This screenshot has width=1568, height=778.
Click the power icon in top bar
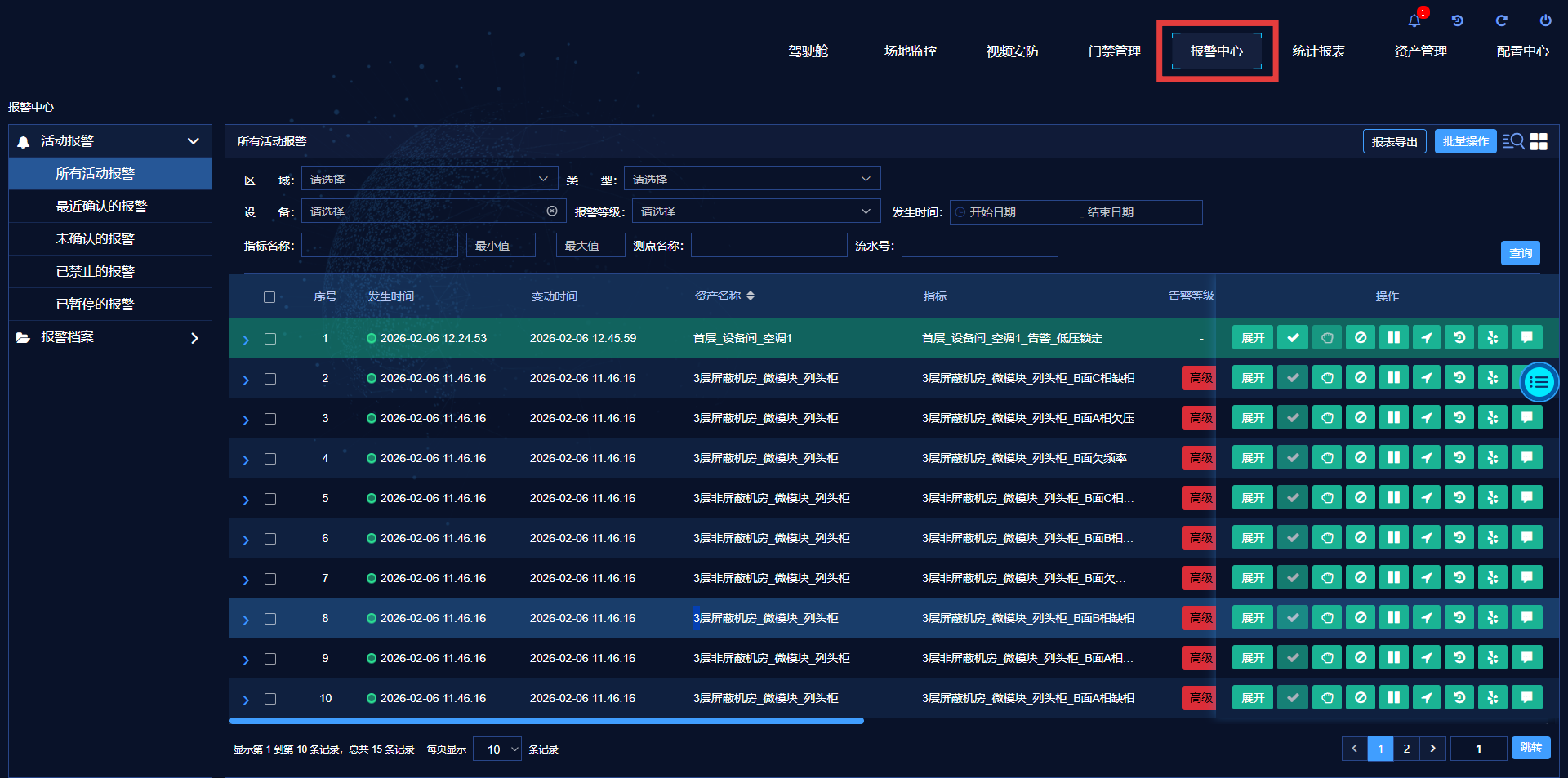1545,21
